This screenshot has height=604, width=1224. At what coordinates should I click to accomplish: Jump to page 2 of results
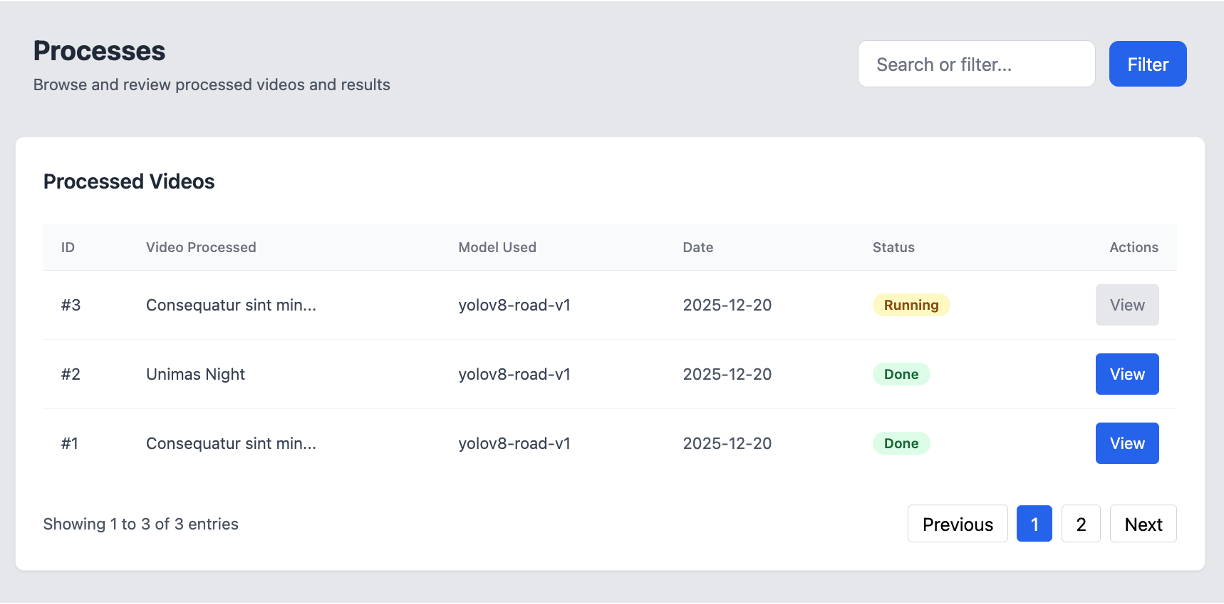[x=1080, y=524]
